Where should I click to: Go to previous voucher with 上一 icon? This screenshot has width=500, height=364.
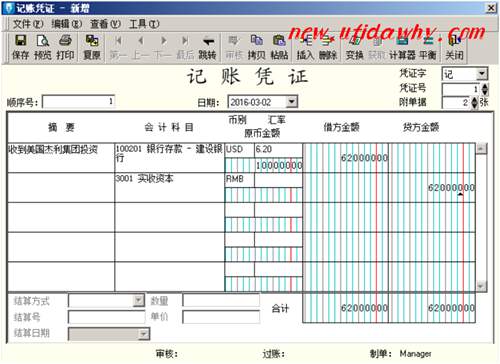[x=141, y=47]
